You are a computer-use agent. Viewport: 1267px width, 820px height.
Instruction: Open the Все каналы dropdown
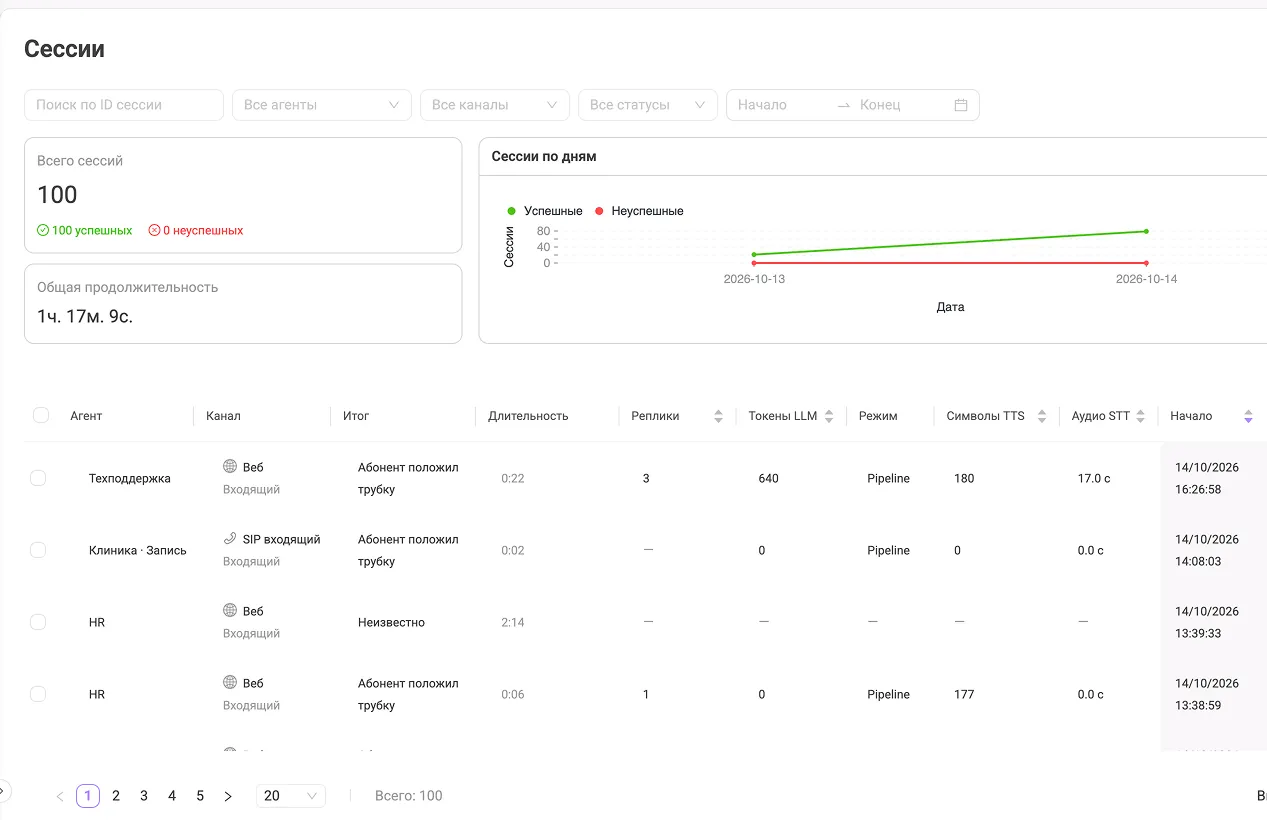coord(494,105)
